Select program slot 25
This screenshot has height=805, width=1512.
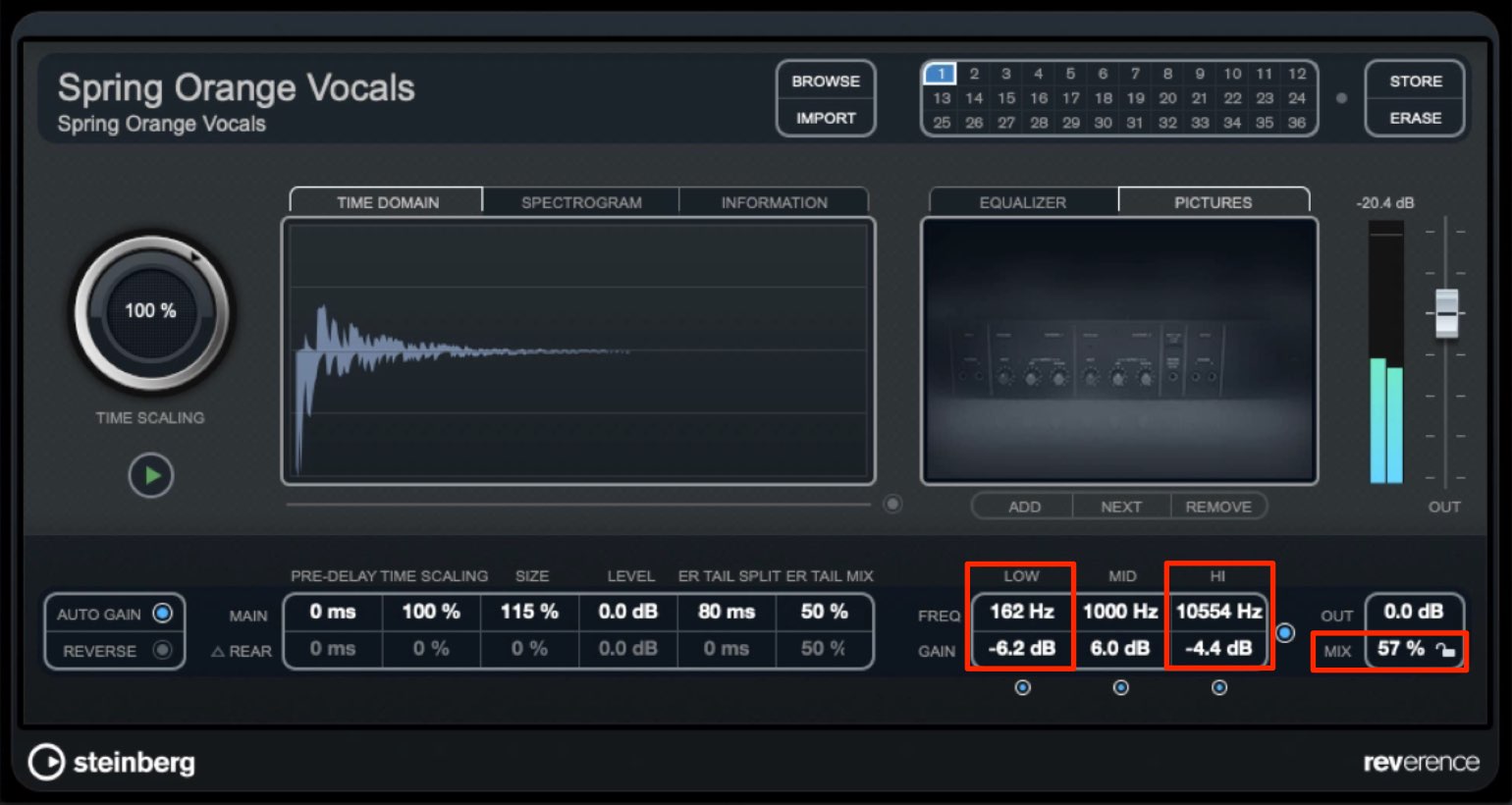(942, 123)
